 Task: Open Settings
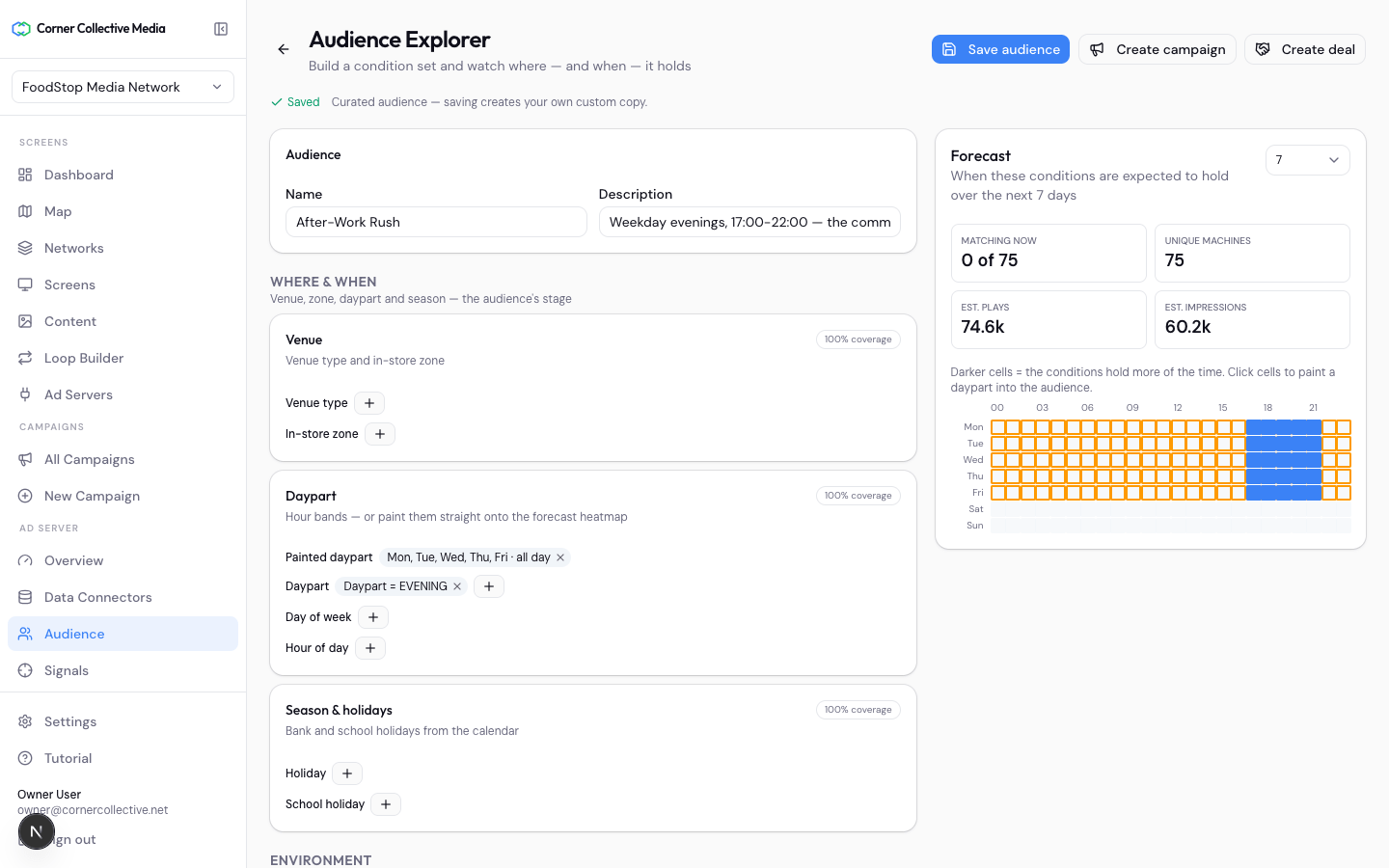pyautogui.click(x=123, y=721)
